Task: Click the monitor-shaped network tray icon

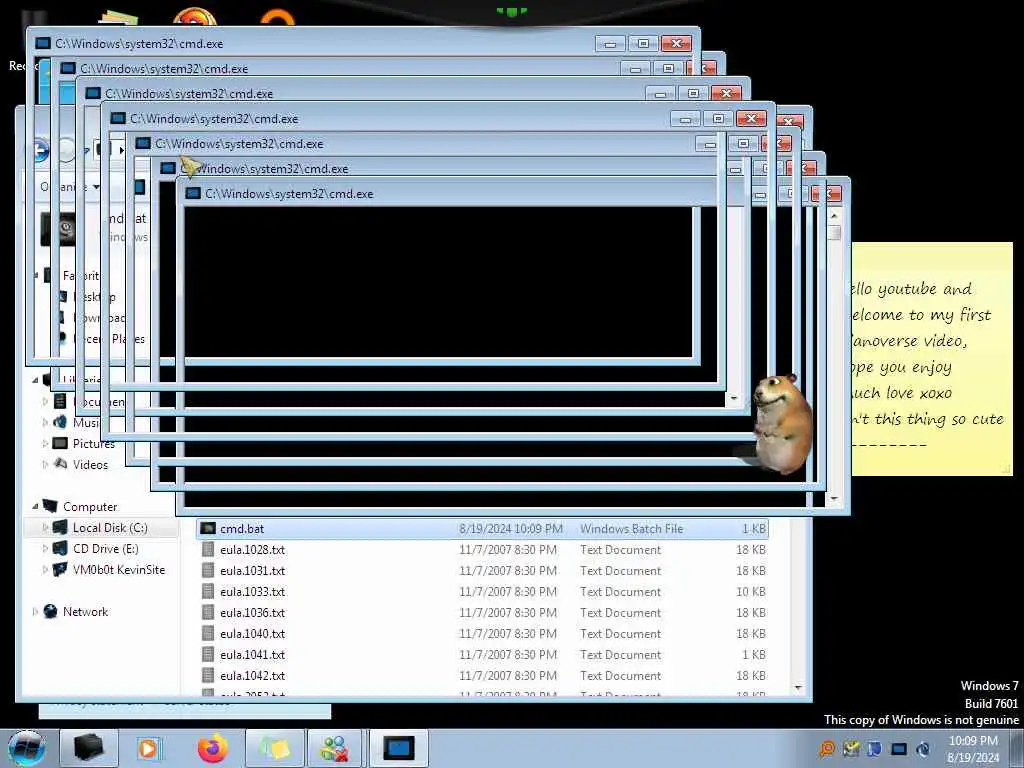Action: click(x=899, y=748)
